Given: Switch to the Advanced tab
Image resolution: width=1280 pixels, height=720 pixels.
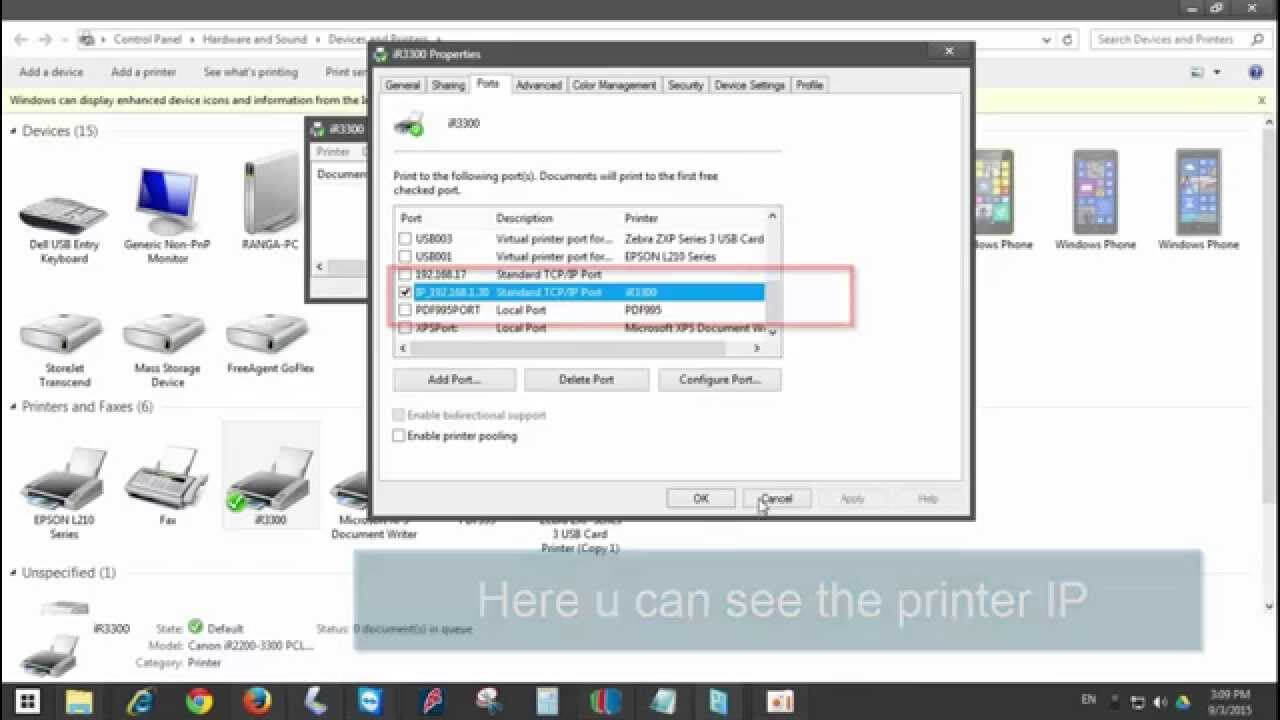Looking at the screenshot, I should click(x=539, y=85).
